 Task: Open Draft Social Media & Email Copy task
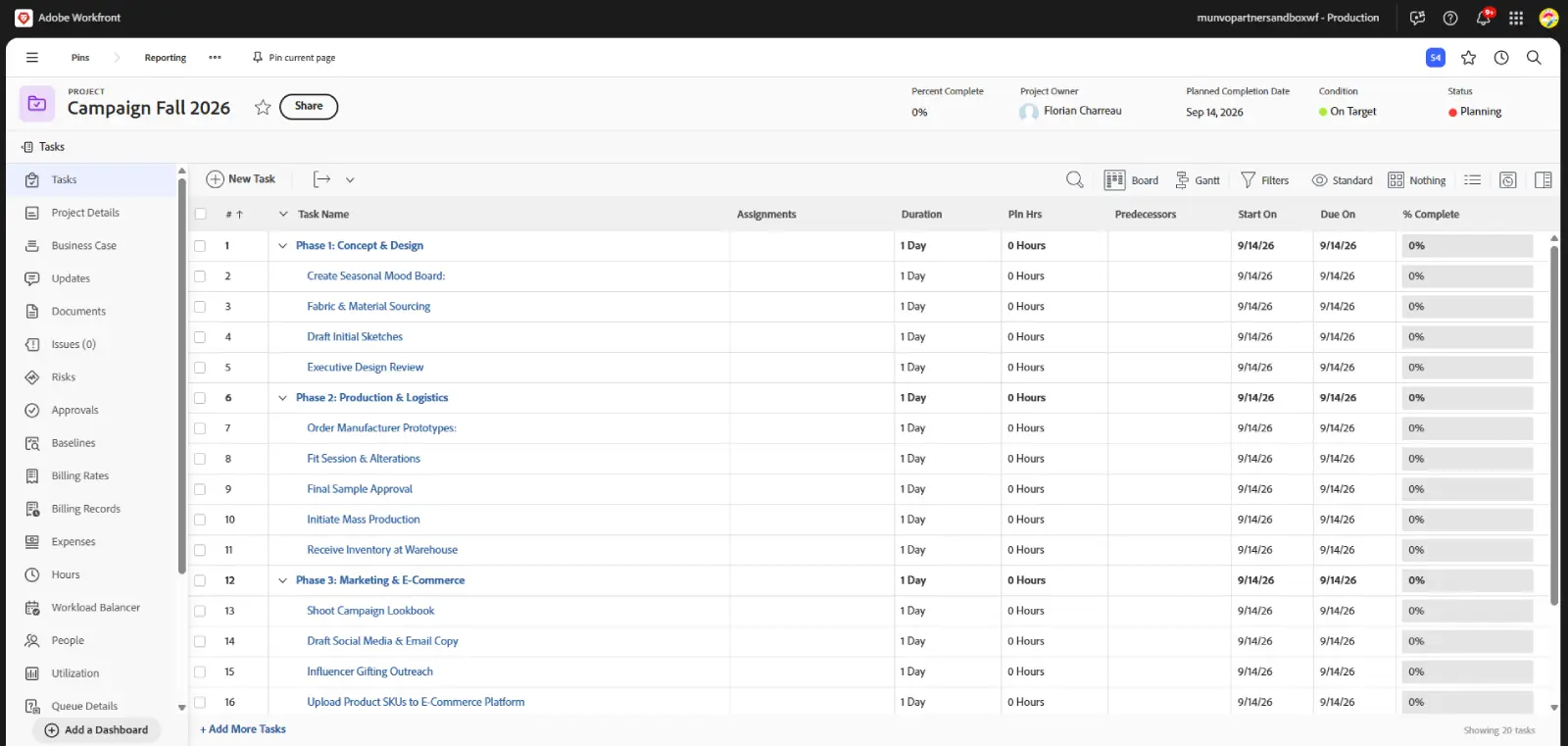382,641
